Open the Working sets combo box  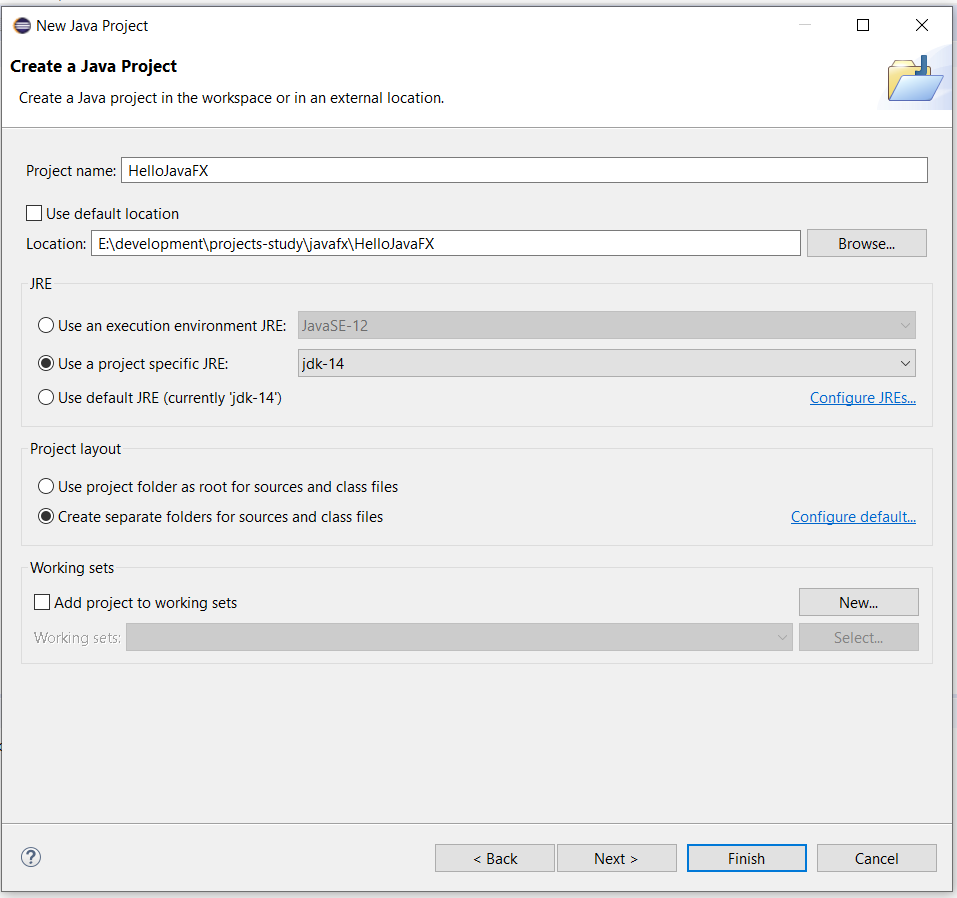[459, 637]
